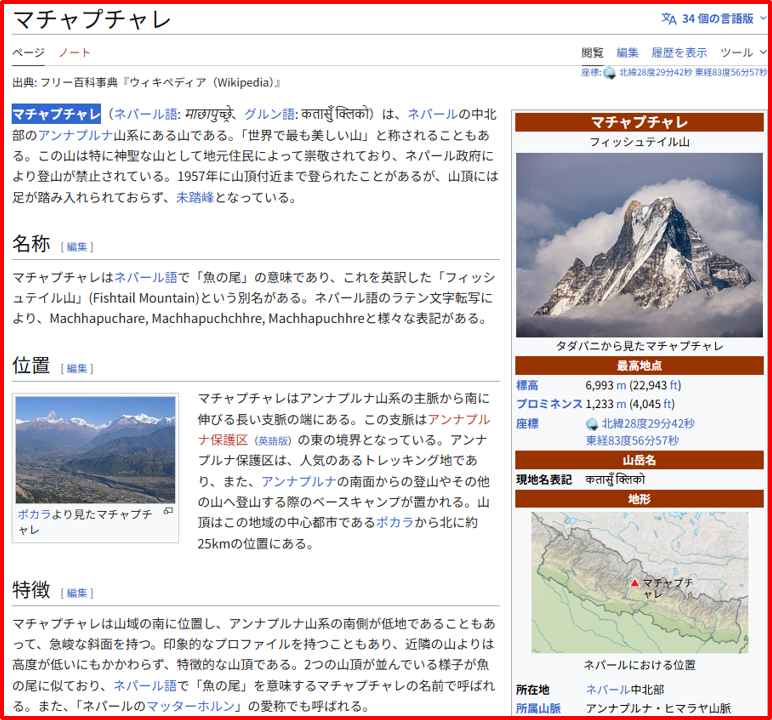Edit the 名称 section
The image size is (772, 720).
(x=78, y=246)
